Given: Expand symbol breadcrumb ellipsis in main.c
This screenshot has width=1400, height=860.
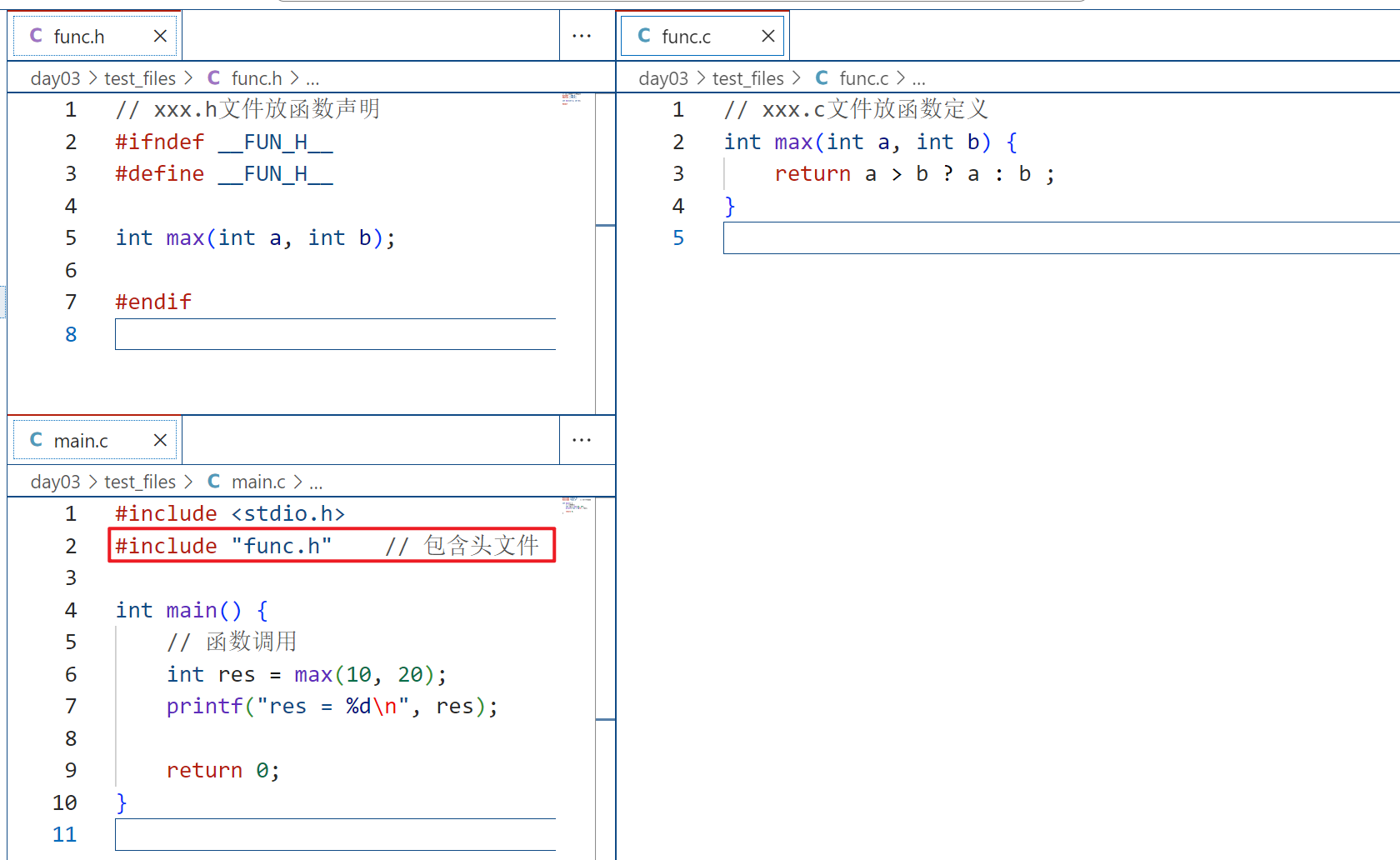Looking at the screenshot, I should click(x=316, y=482).
